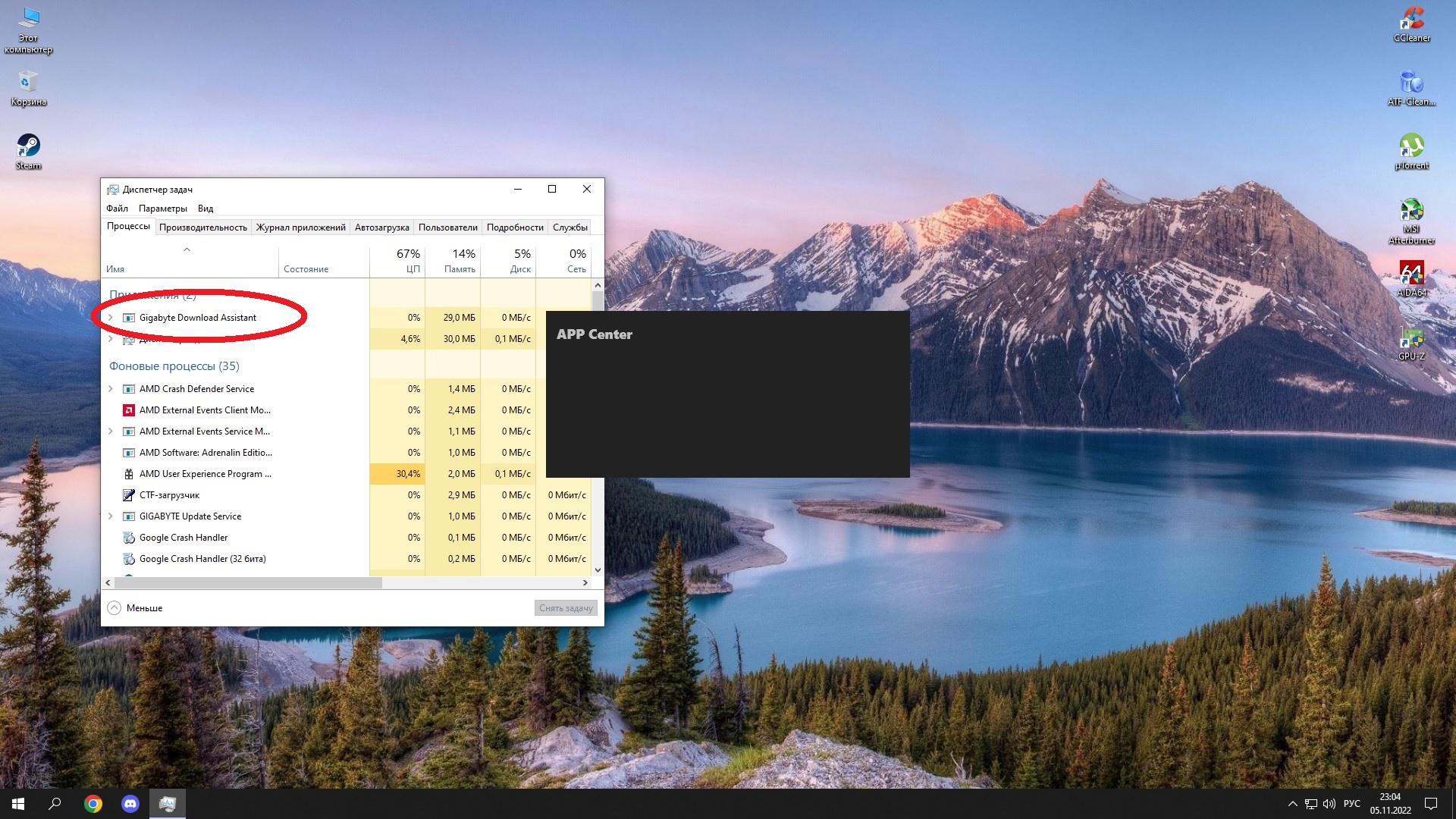
Task: Open the Вид menu
Action: tap(206, 209)
